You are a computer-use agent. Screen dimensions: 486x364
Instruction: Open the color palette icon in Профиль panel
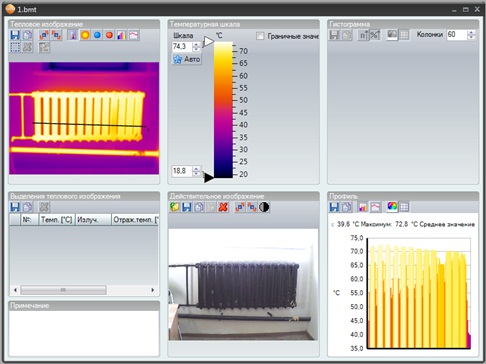392,207
